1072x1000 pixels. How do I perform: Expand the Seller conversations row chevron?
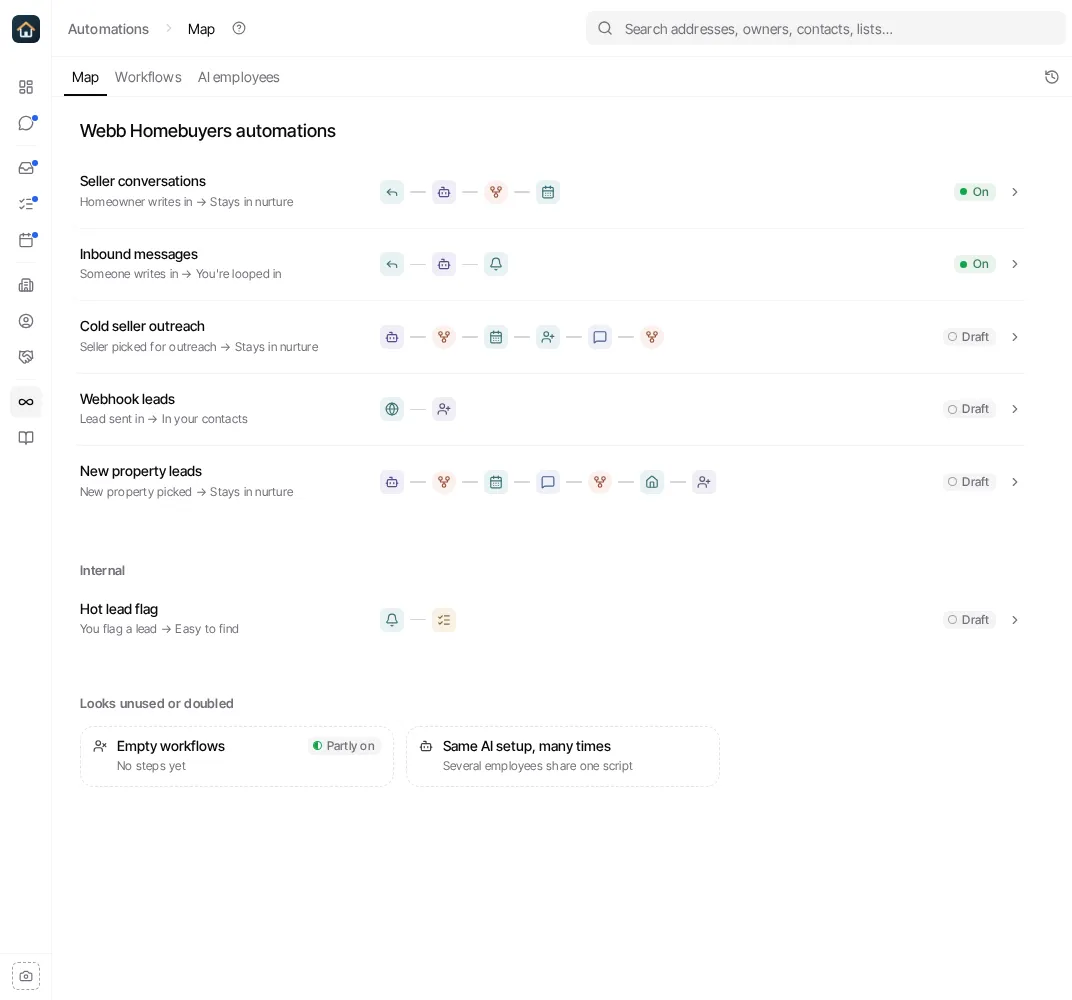(x=1015, y=192)
